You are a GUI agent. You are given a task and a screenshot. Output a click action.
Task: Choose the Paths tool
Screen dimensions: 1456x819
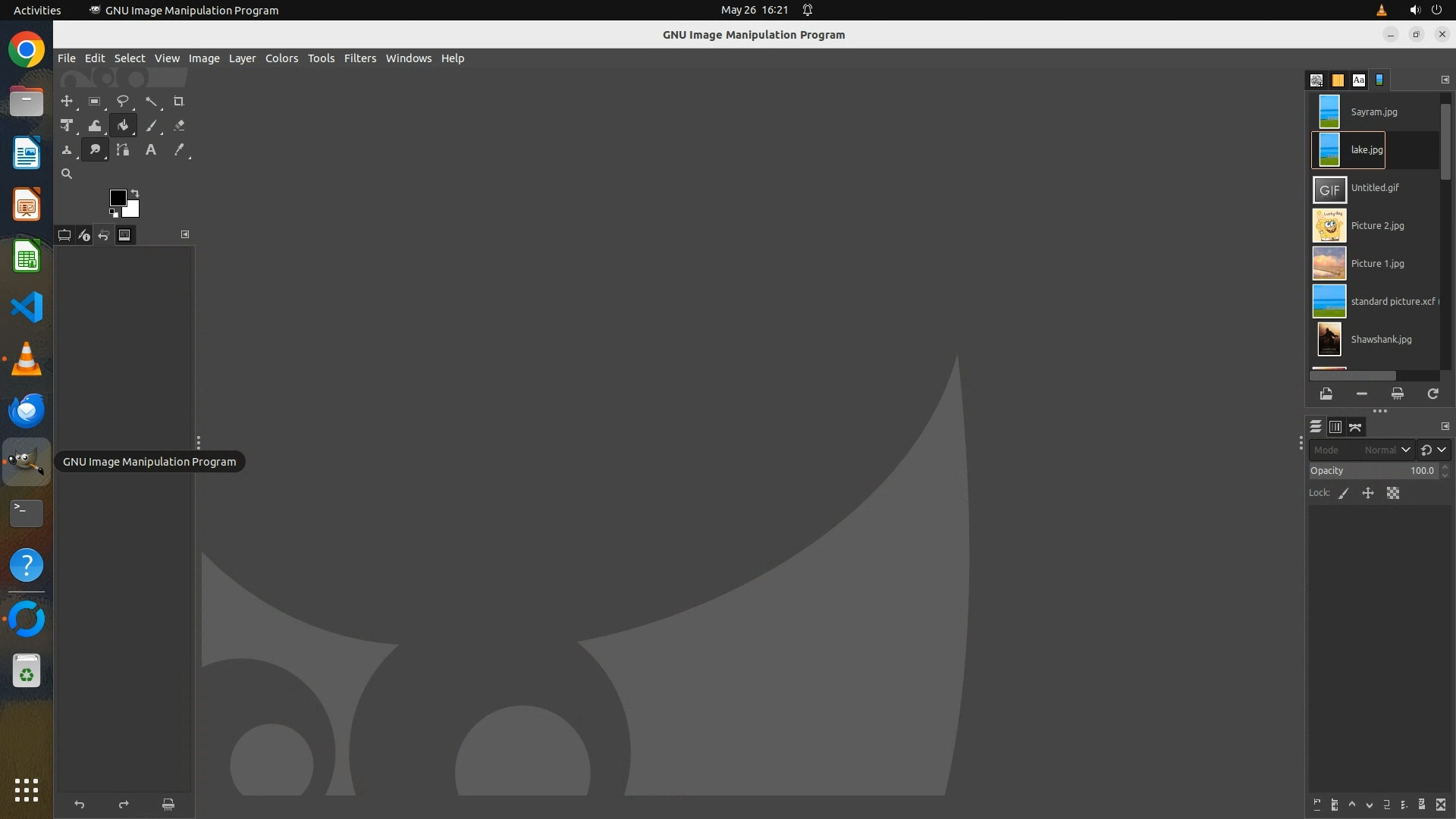pyautogui.click(x=122, y=150)
